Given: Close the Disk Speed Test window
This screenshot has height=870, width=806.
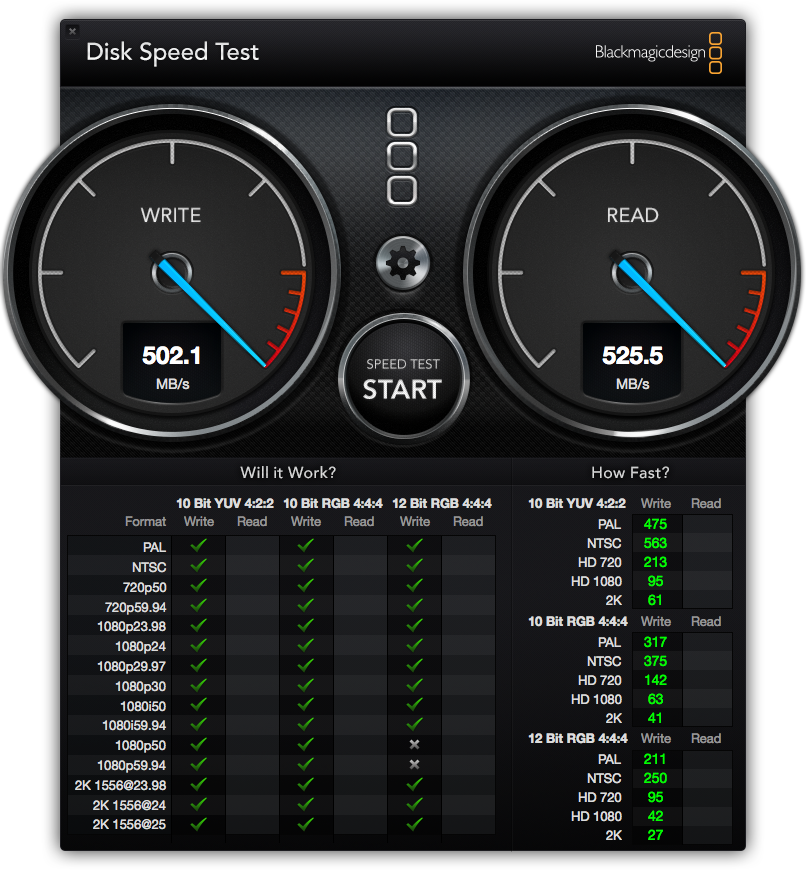Looking at the screenshot, I should (72, 31).
